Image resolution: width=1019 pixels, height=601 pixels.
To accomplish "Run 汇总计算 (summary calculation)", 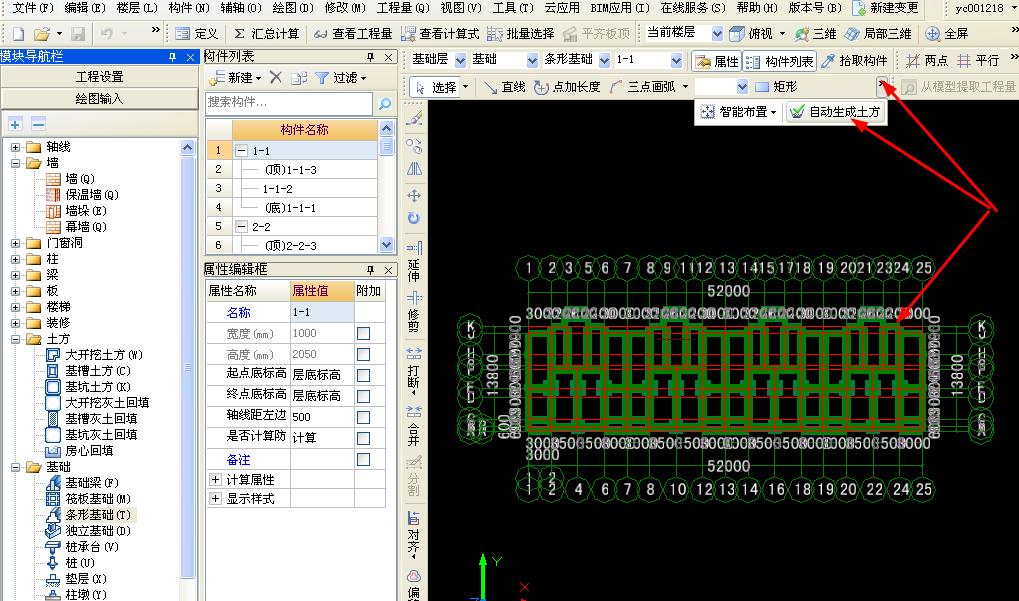I will [267, 33].
